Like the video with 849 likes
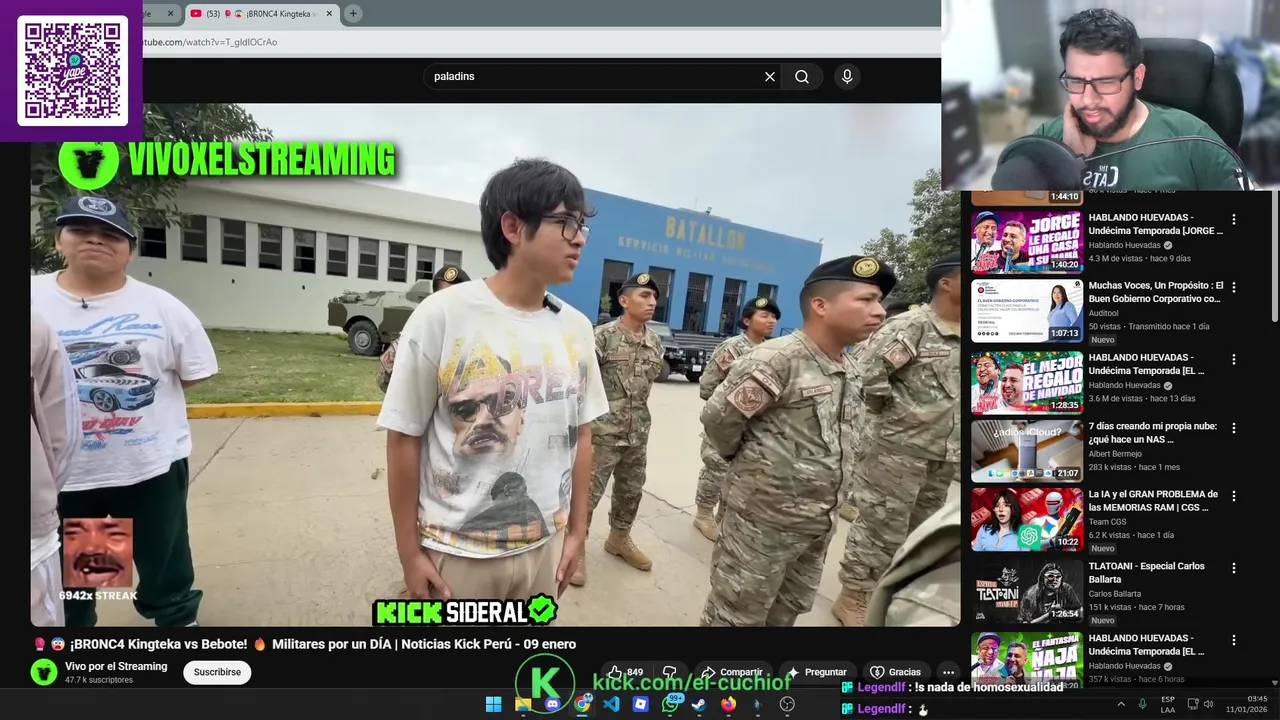 tap(625, 672)
